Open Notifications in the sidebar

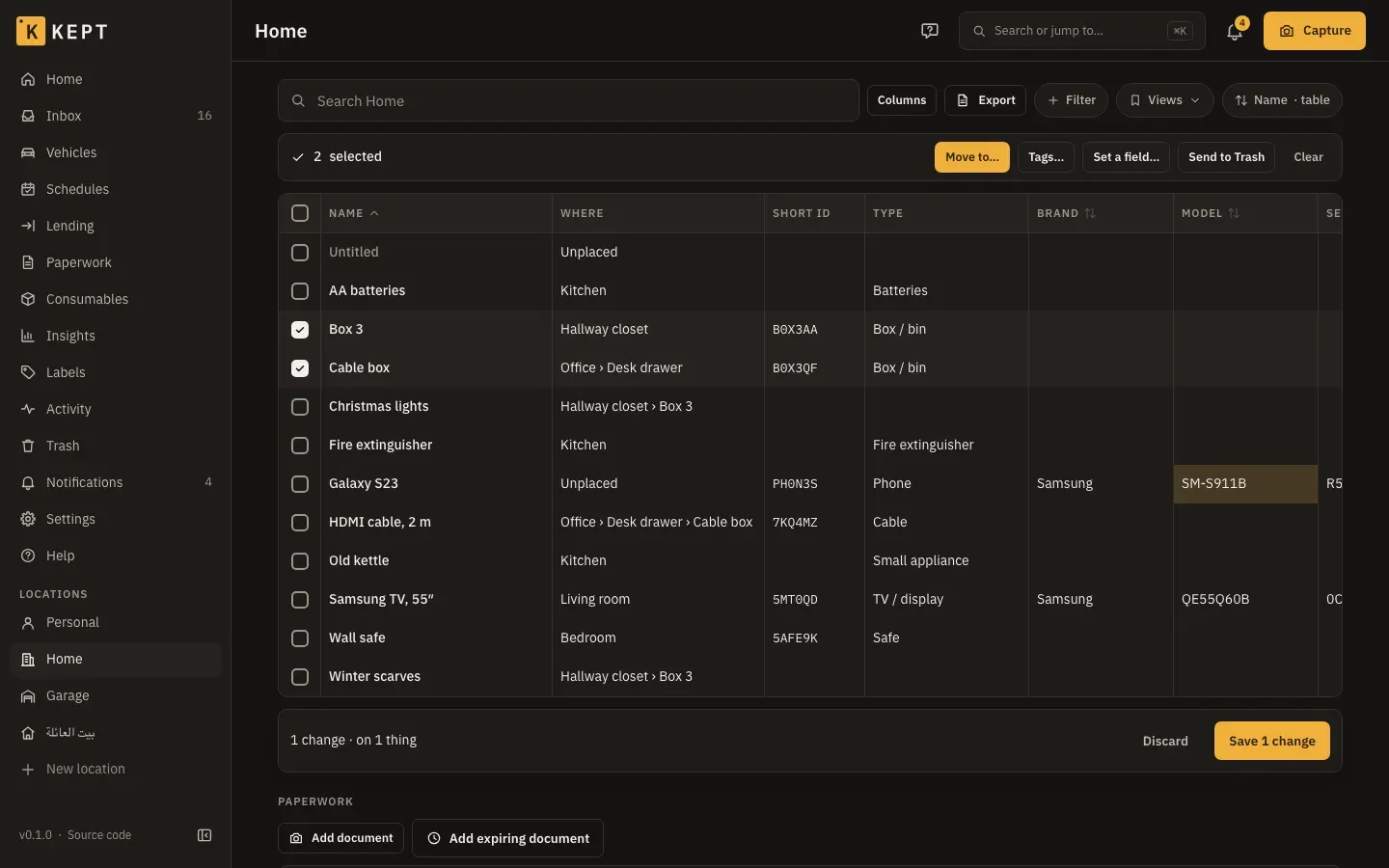point(116,482)
